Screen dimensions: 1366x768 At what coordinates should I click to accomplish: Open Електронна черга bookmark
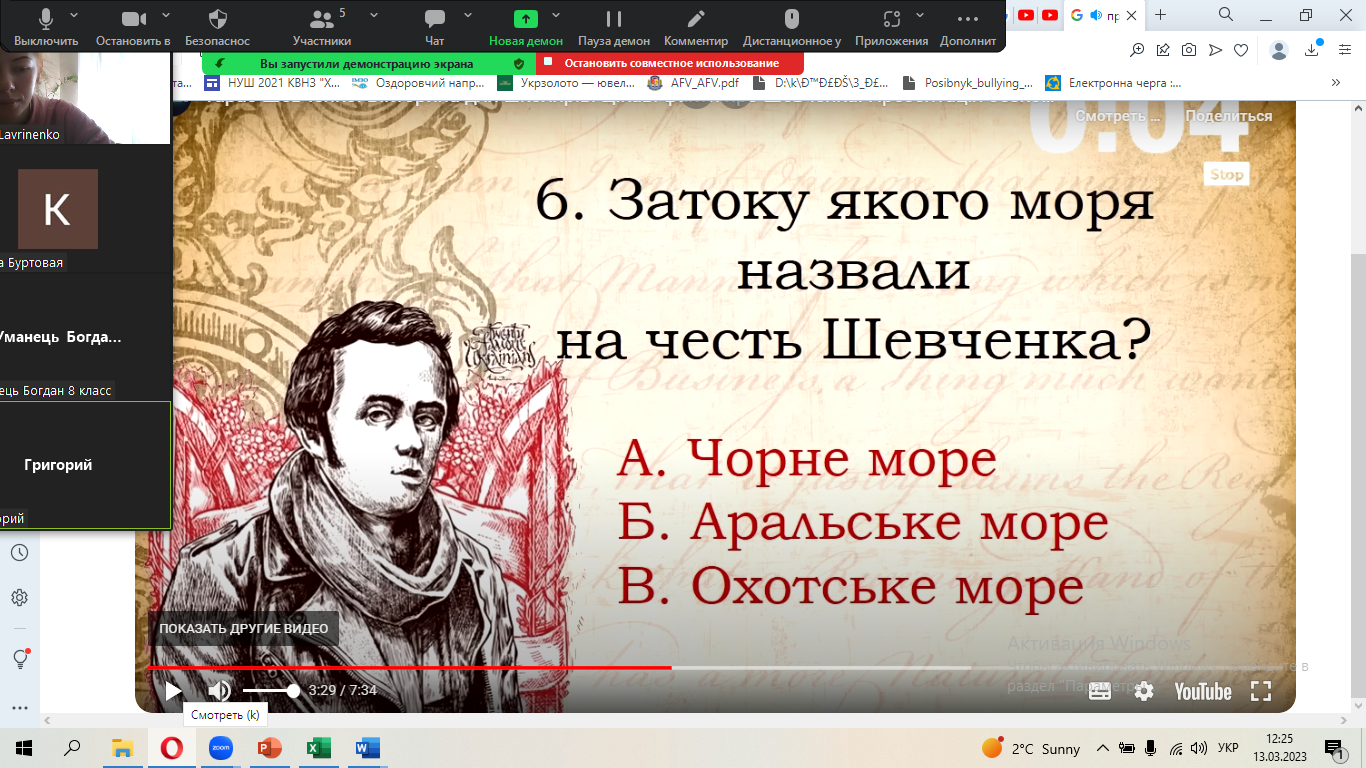pos(1113,84)
